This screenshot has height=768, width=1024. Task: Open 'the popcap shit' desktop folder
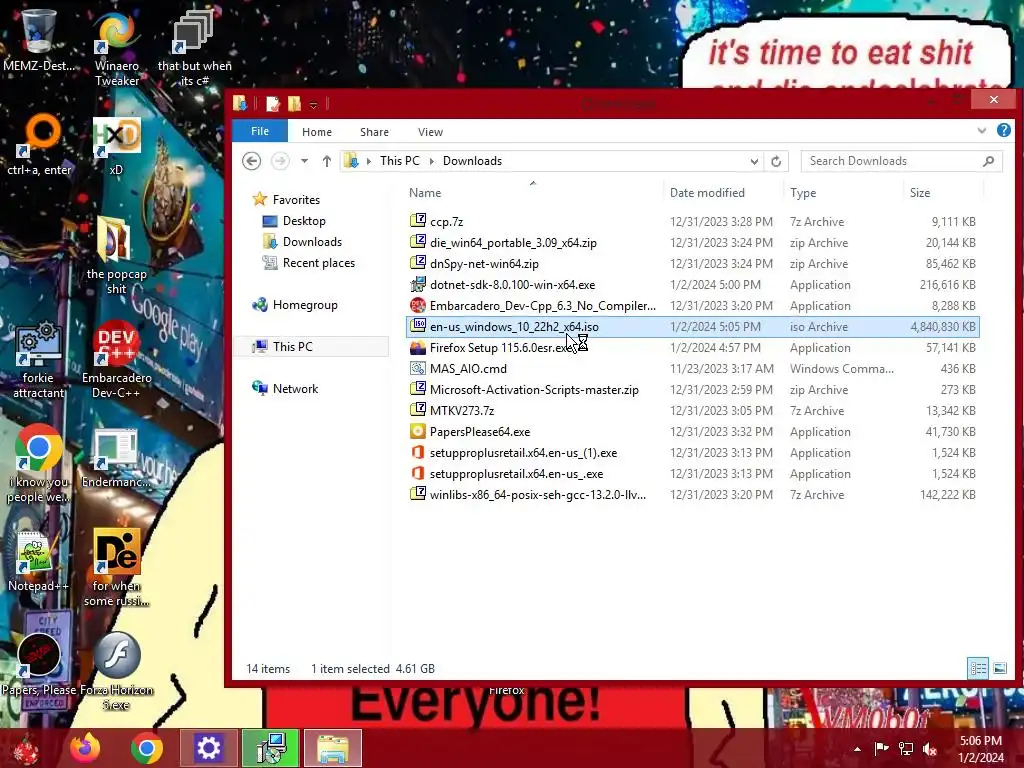click(116, 256)
